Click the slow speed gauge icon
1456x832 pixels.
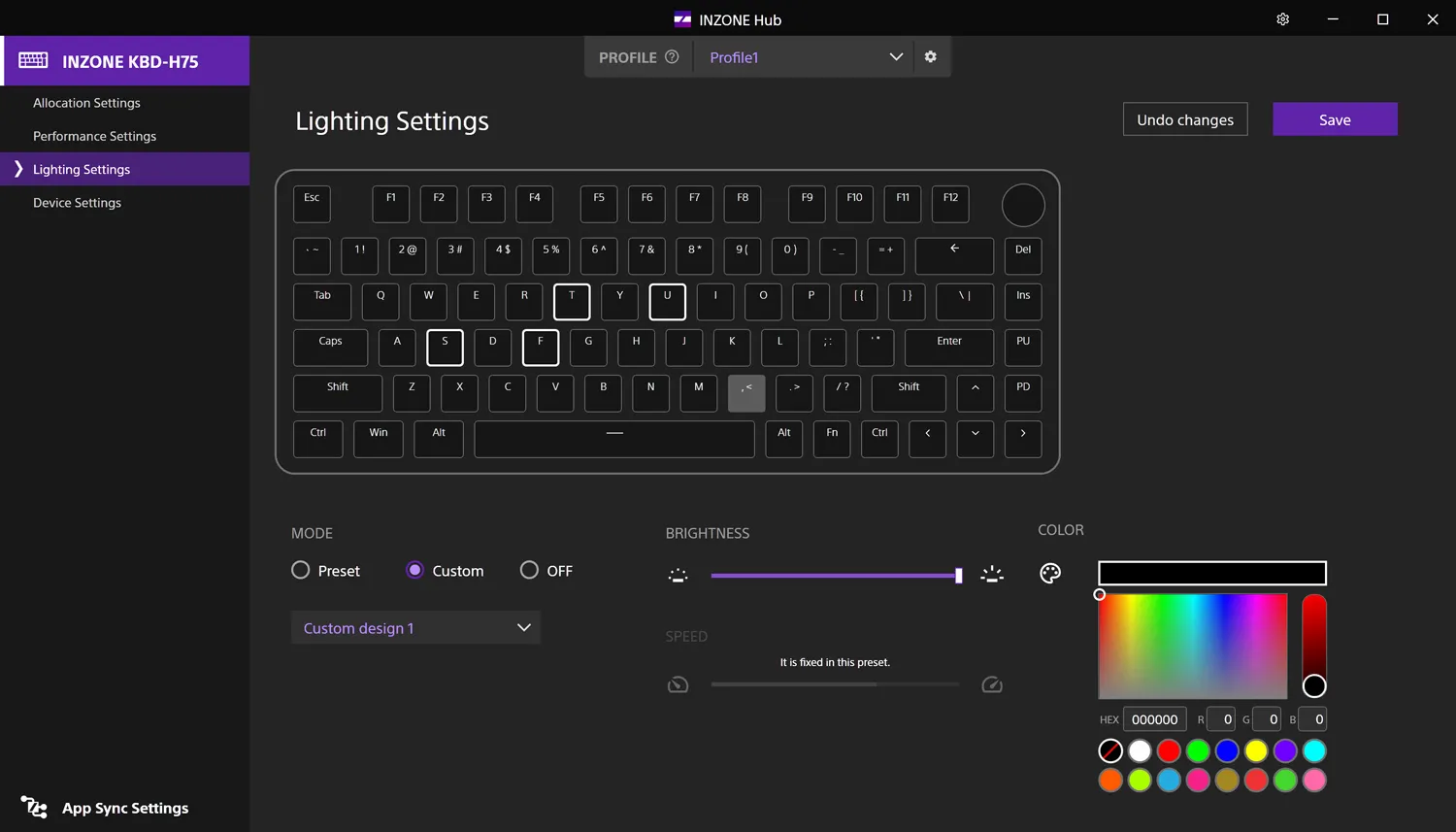(x=678, y=684)
